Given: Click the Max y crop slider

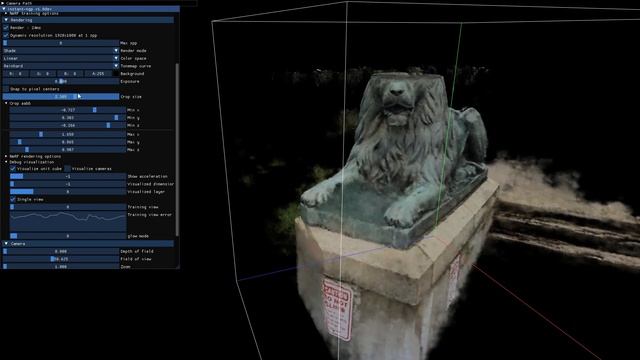Looking at the screenshot, I should tap(68, 142).
